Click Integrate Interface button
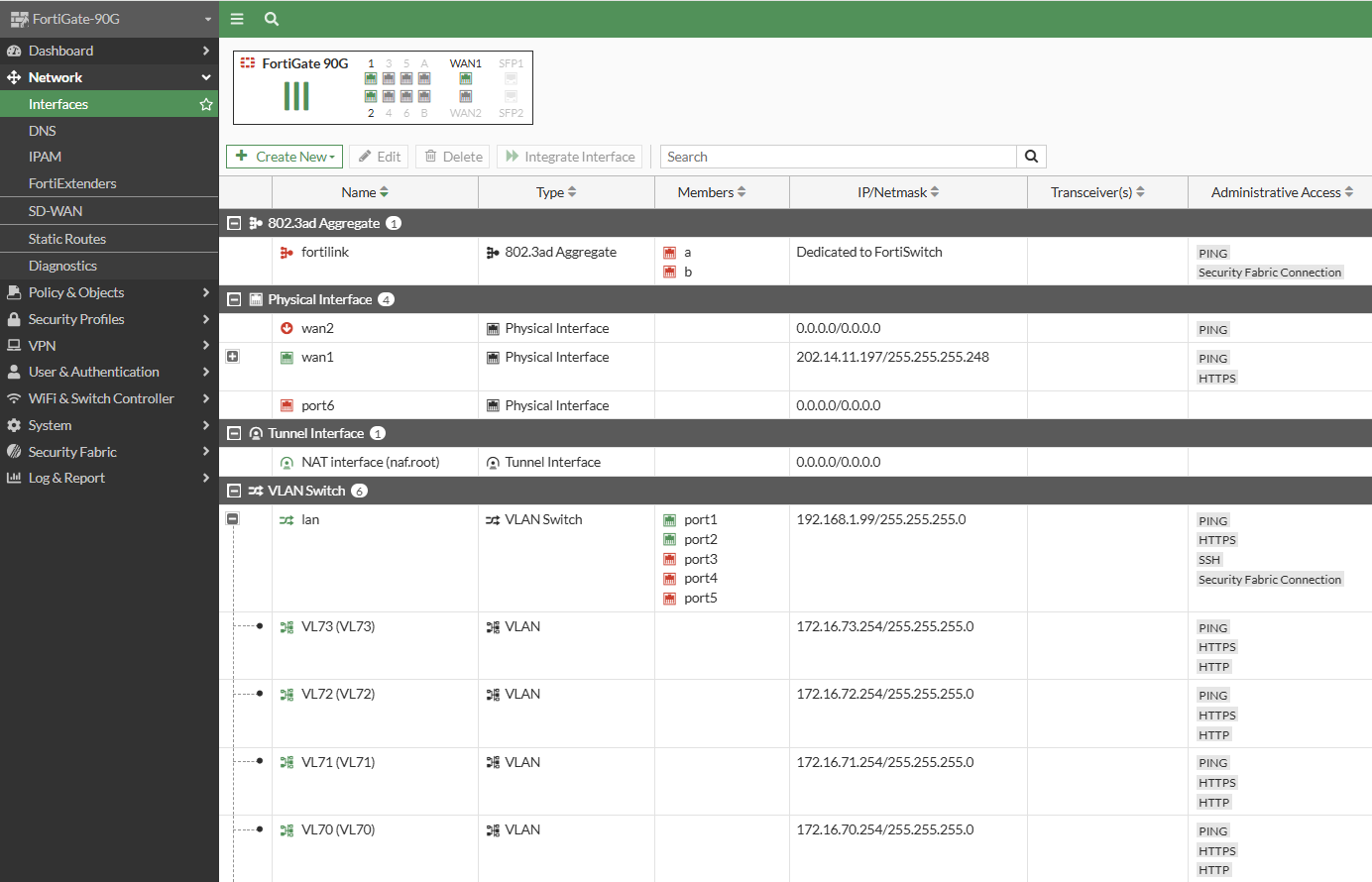1372x882 pixels. coord(570,157)
